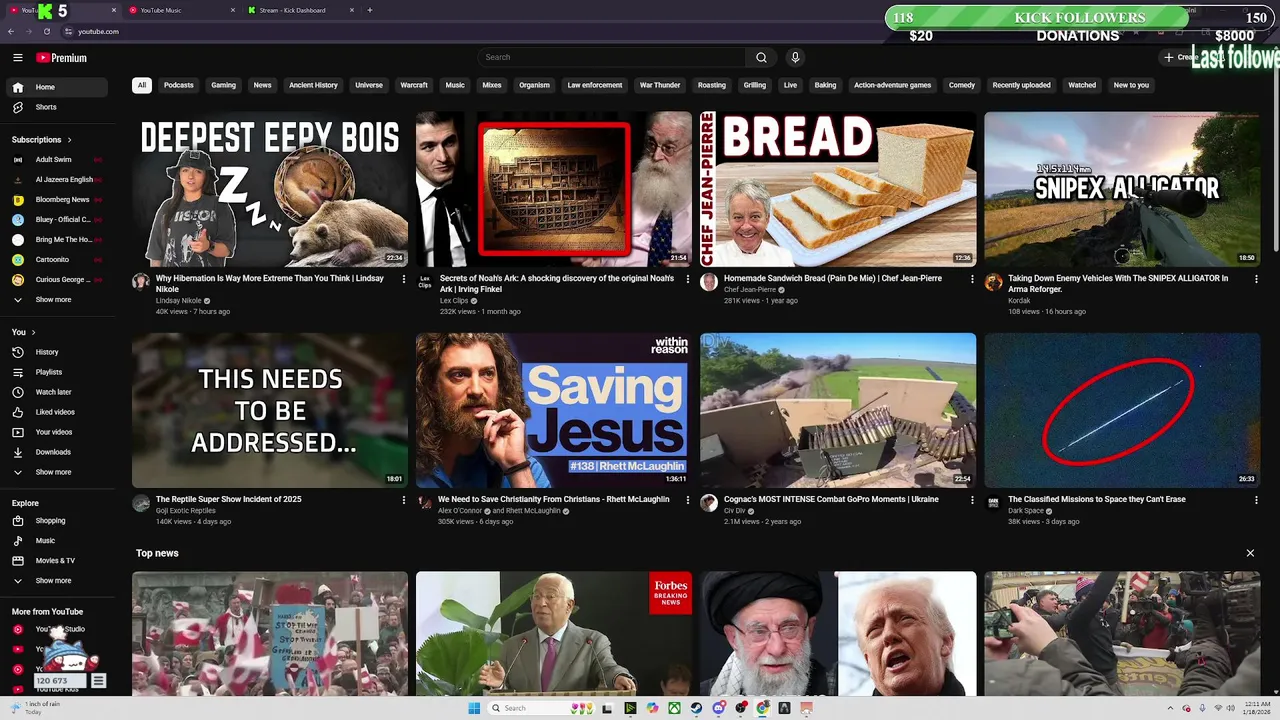Select the Ancient History filter chip

(313, 85)
